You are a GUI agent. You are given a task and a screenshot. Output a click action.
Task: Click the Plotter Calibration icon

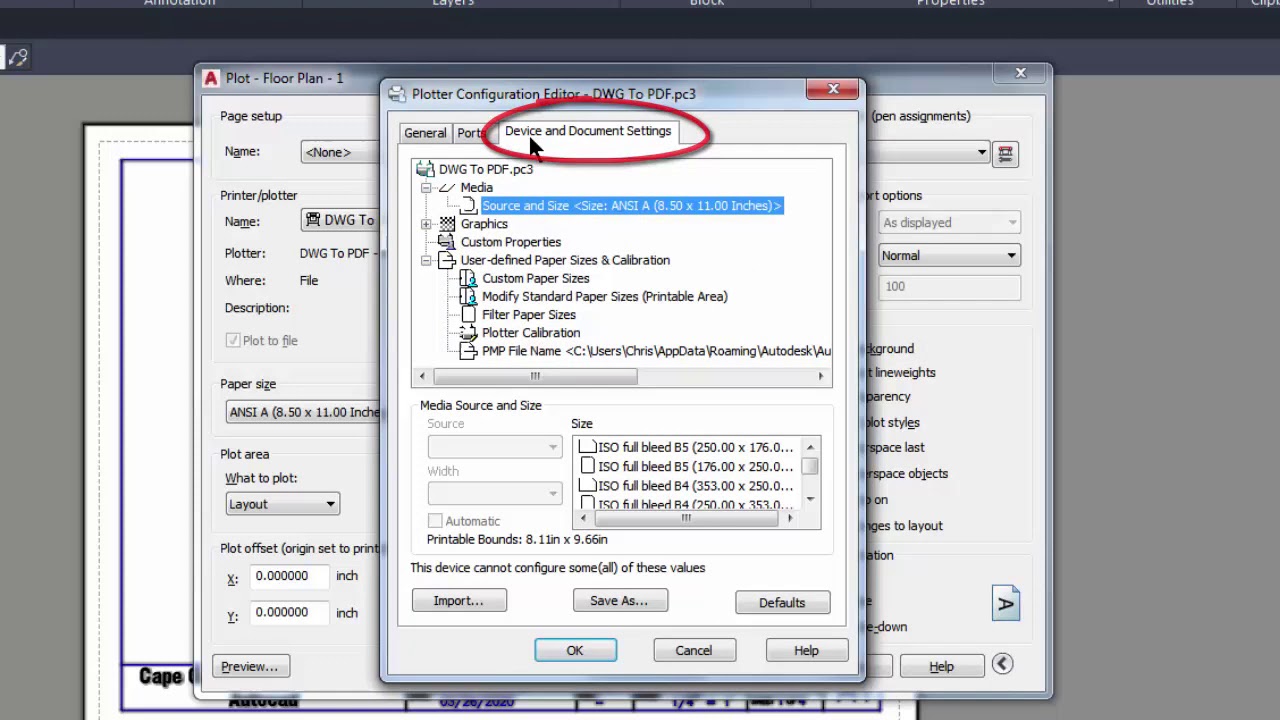click(468, 333)
